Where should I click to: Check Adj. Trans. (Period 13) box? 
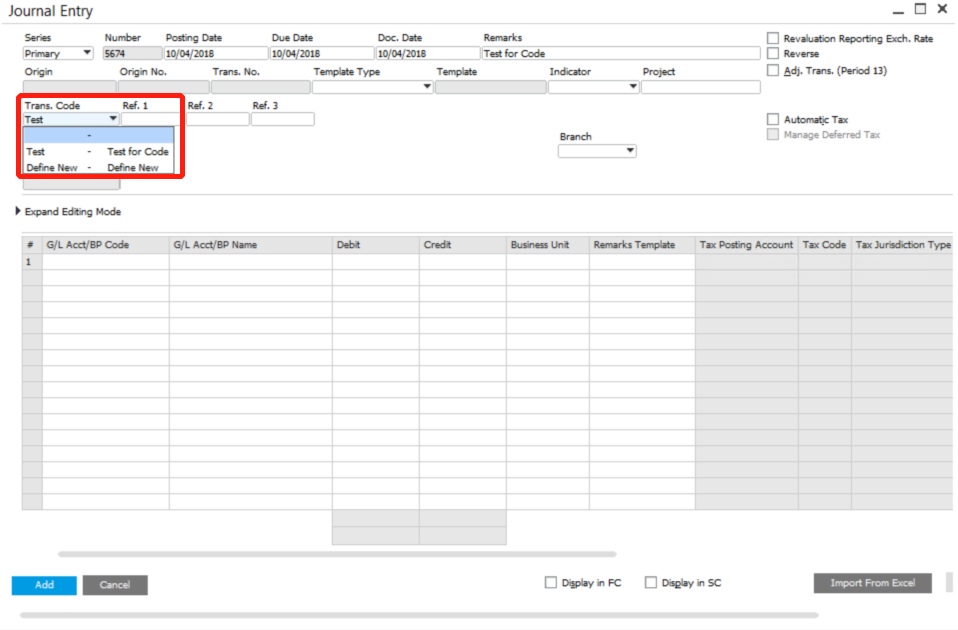pos(772,71)
